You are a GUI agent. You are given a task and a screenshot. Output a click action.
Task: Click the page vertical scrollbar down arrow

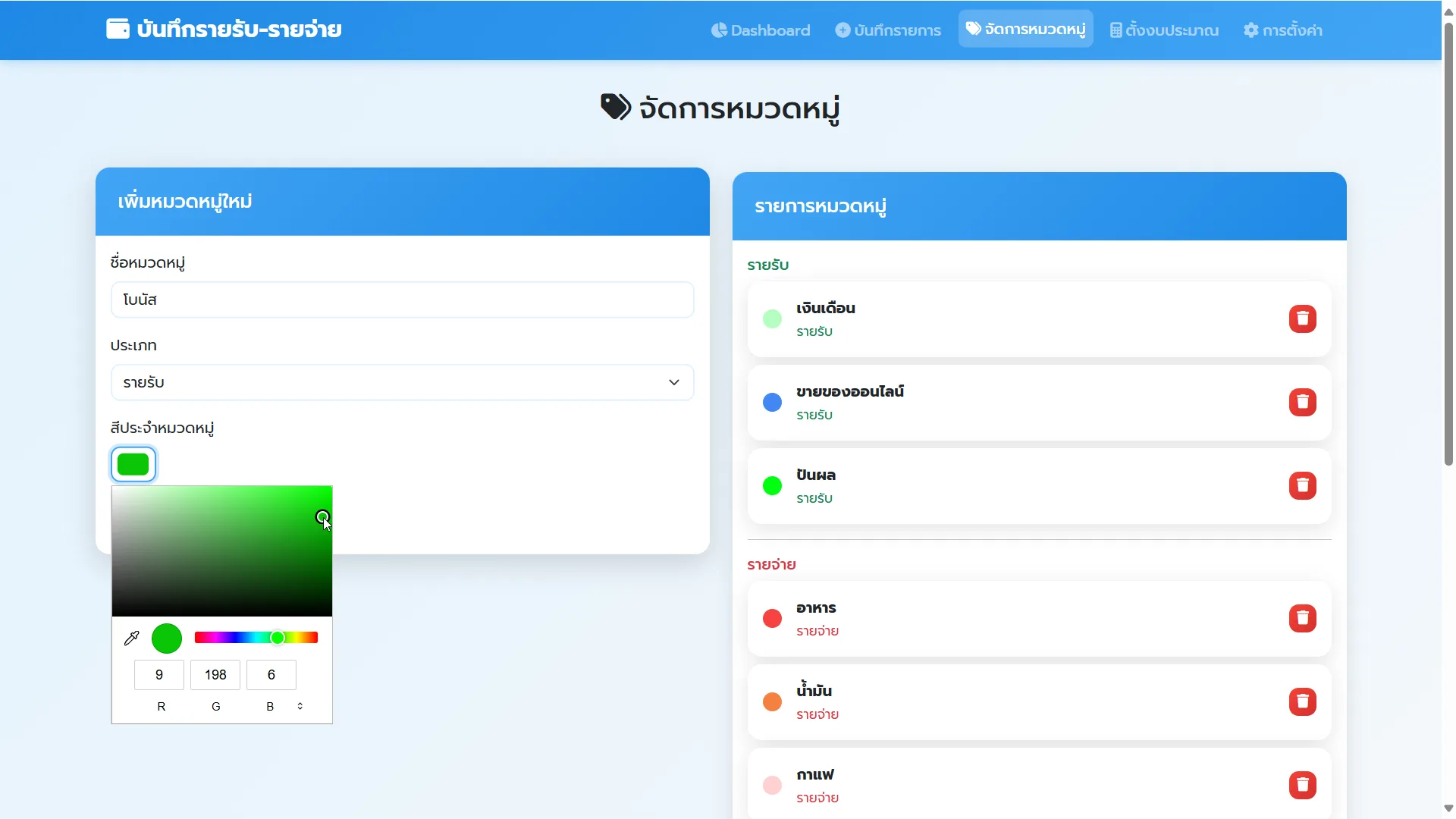tap(1448, 808)
